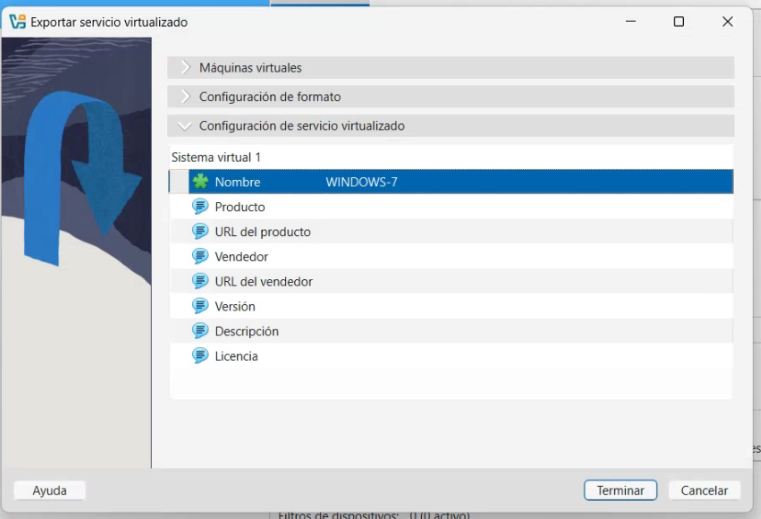761x519 pixels.
Task: Click the green asterisk icon beside Nombre
Action: tap(200, 182)
